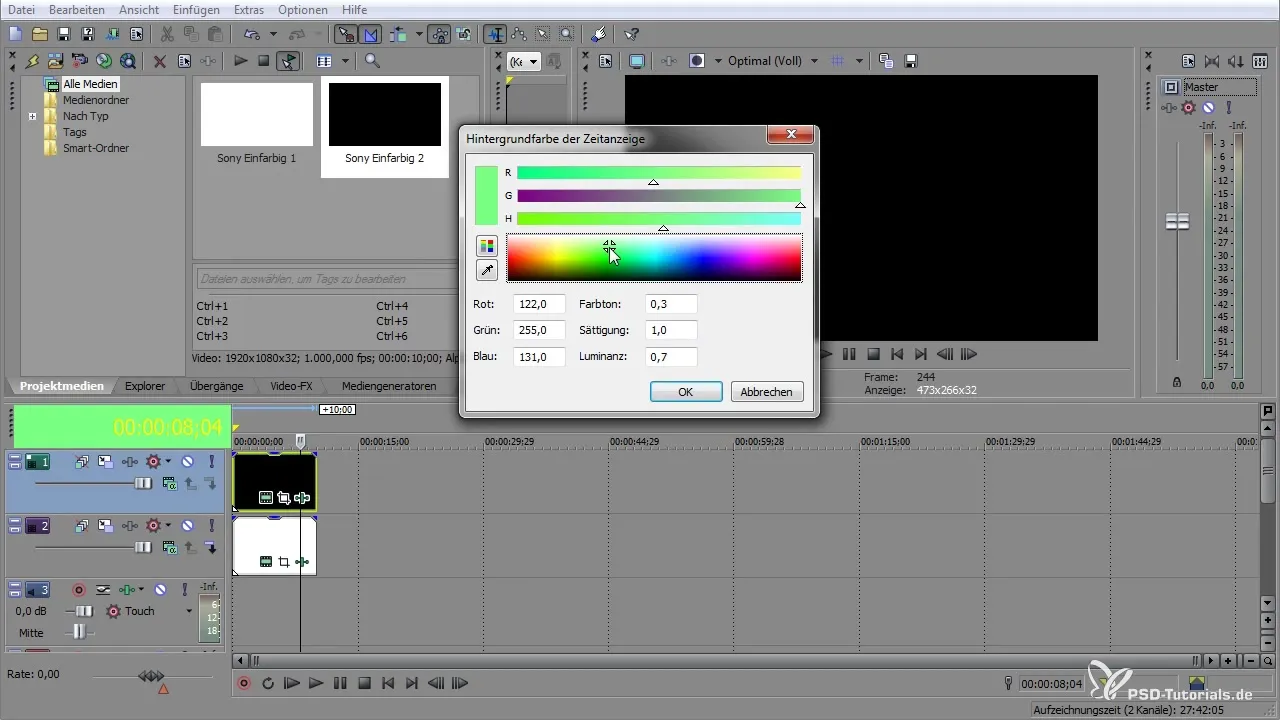1280x720 pixels.
Task: Arm audio track 3 for recording
Action: pos(77,590)
